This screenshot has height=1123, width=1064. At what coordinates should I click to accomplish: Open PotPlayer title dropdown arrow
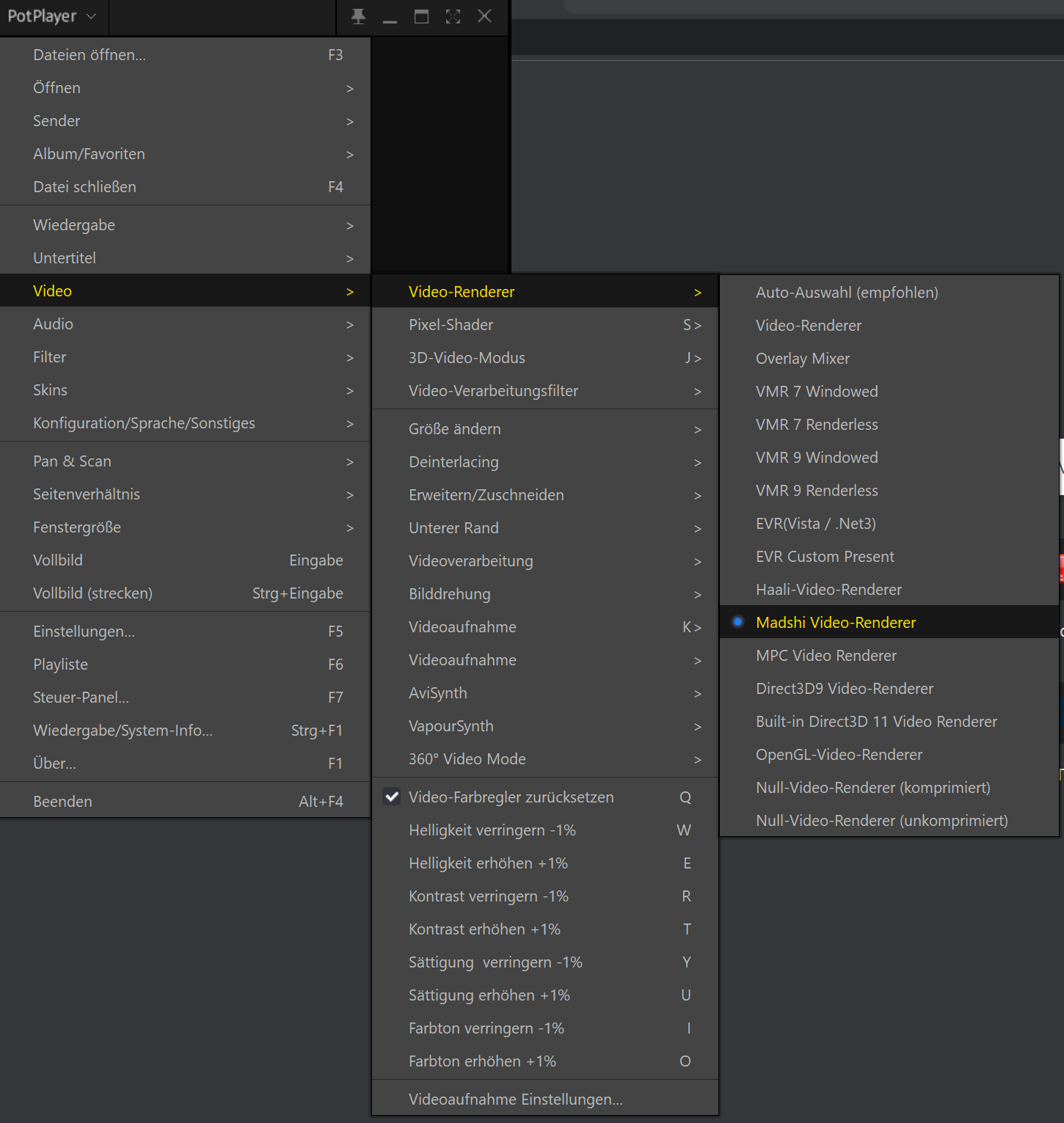tap(91, 16)
